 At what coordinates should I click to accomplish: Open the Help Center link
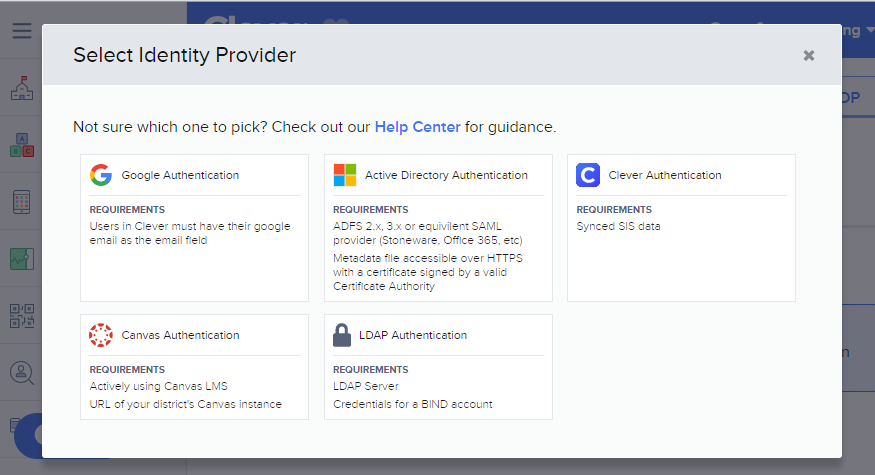(x=417, y=127)
